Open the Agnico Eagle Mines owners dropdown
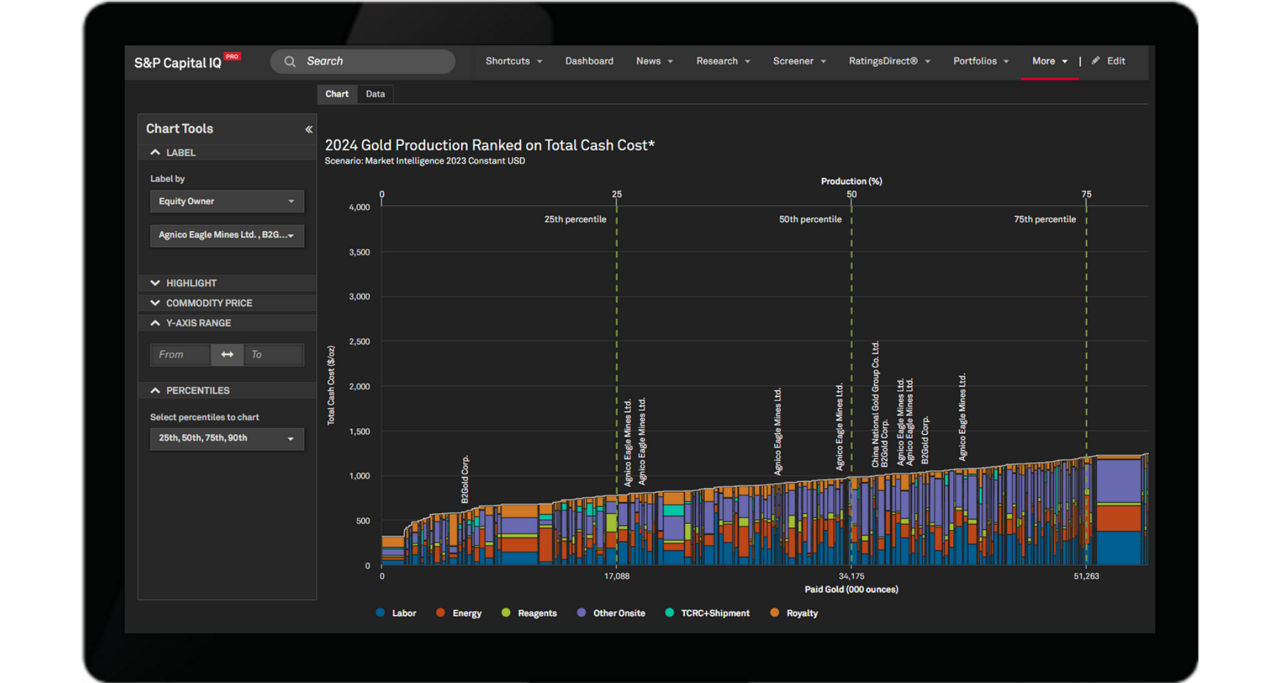 227,235
